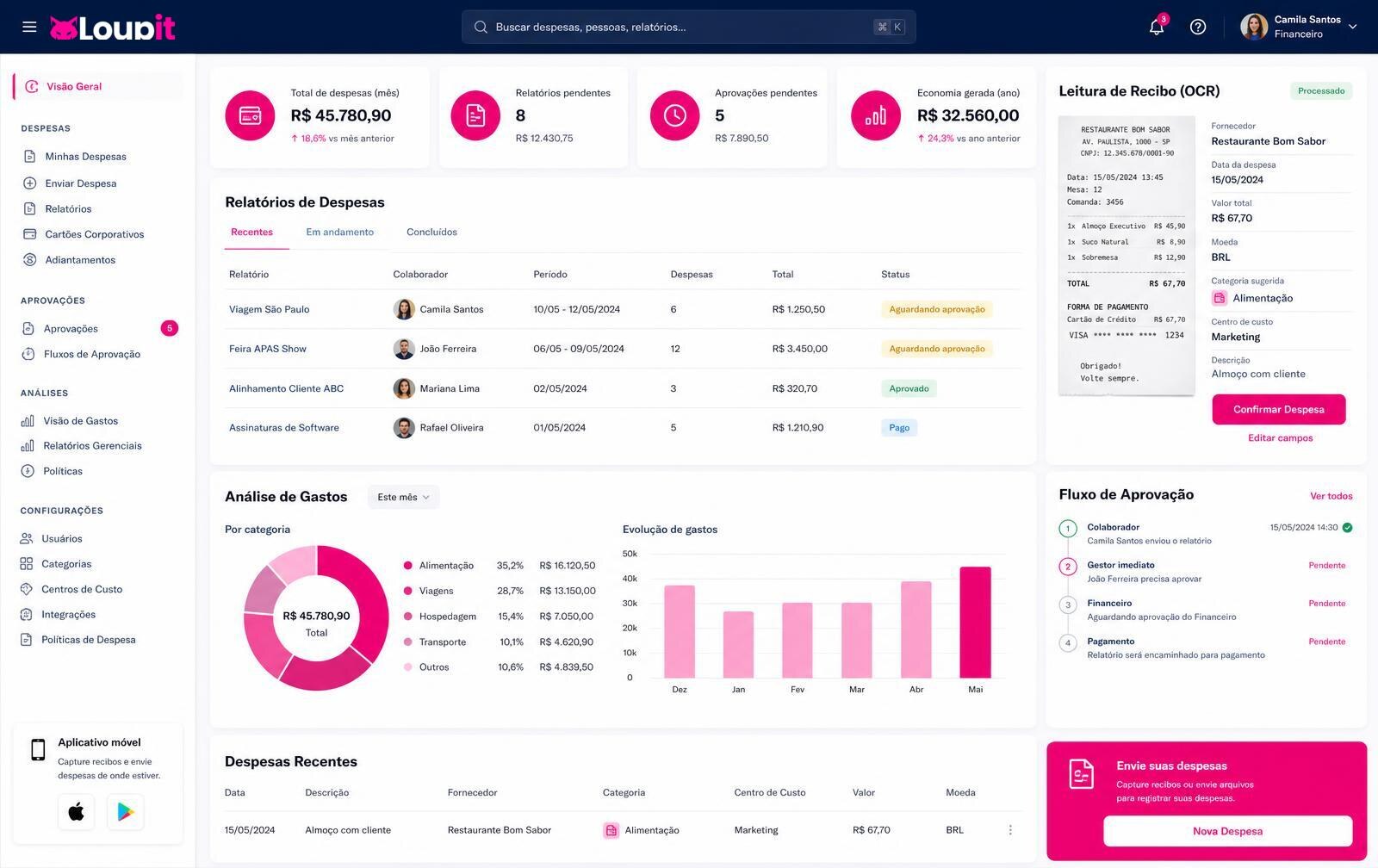Click Políticas sidebar icon
This screenshot has height=868, width=1378.
28,471
